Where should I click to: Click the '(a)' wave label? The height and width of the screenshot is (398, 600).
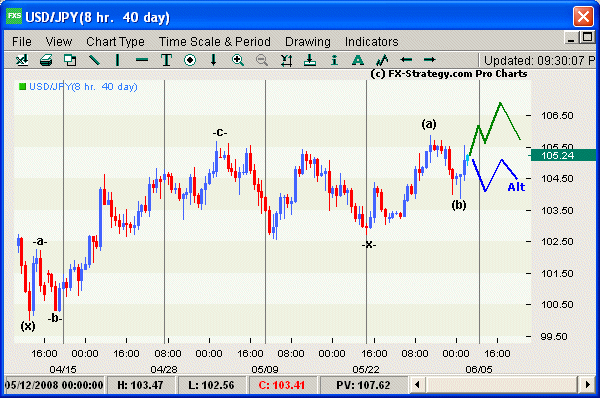click(429, 124)
